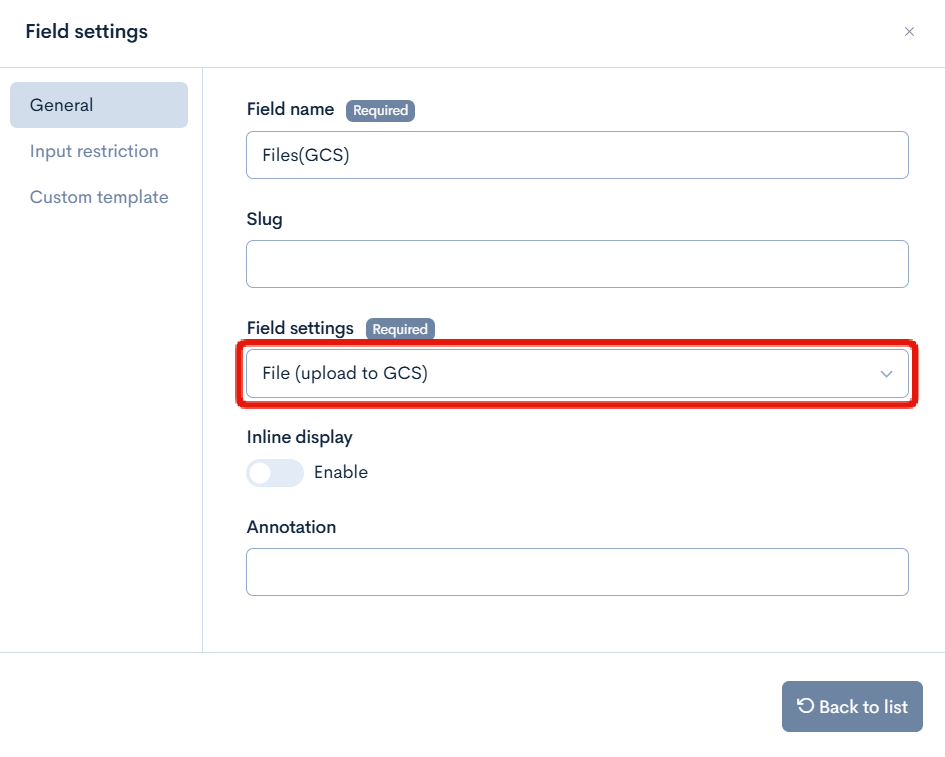The width and height of the screenshot is (945, 757).
Task: Click the Field settings dialog title
Action: (87, 32)
